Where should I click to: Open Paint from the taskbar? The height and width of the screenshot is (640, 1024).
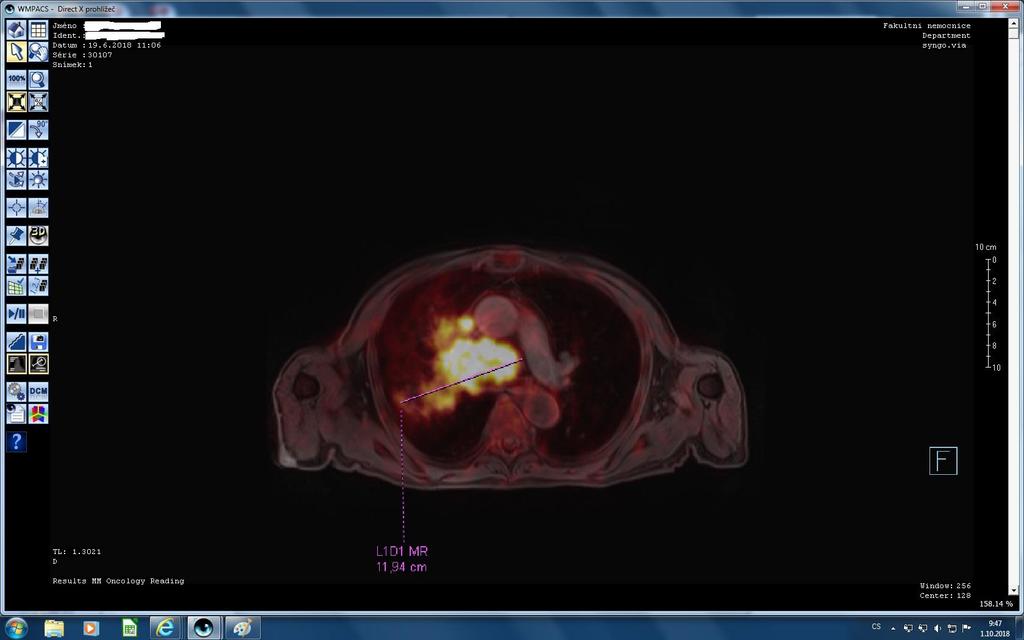242,628
